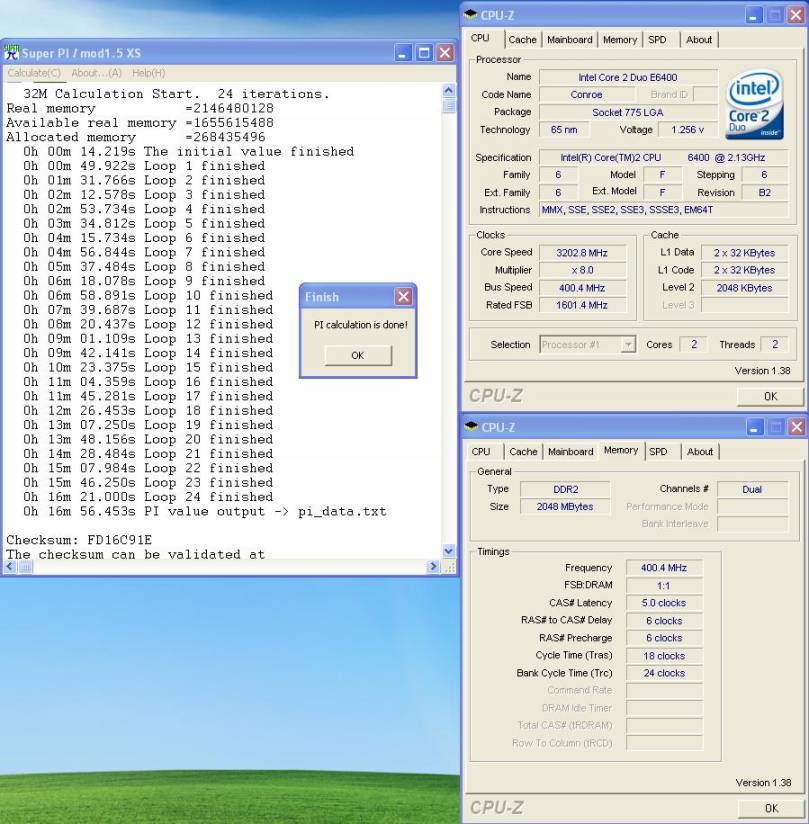Click Super PI horizontal scrollbar left arrow
The width and height of the screenshot is (809, 824).
pyautogui.click(x=10, y=566)
